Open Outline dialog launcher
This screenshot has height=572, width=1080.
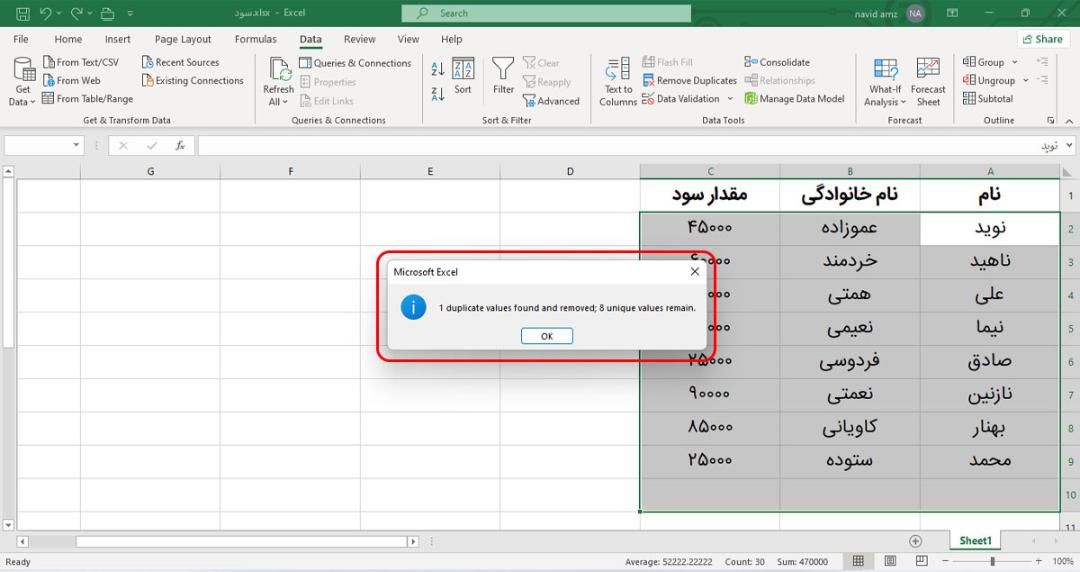click(x=1051, y=121)
